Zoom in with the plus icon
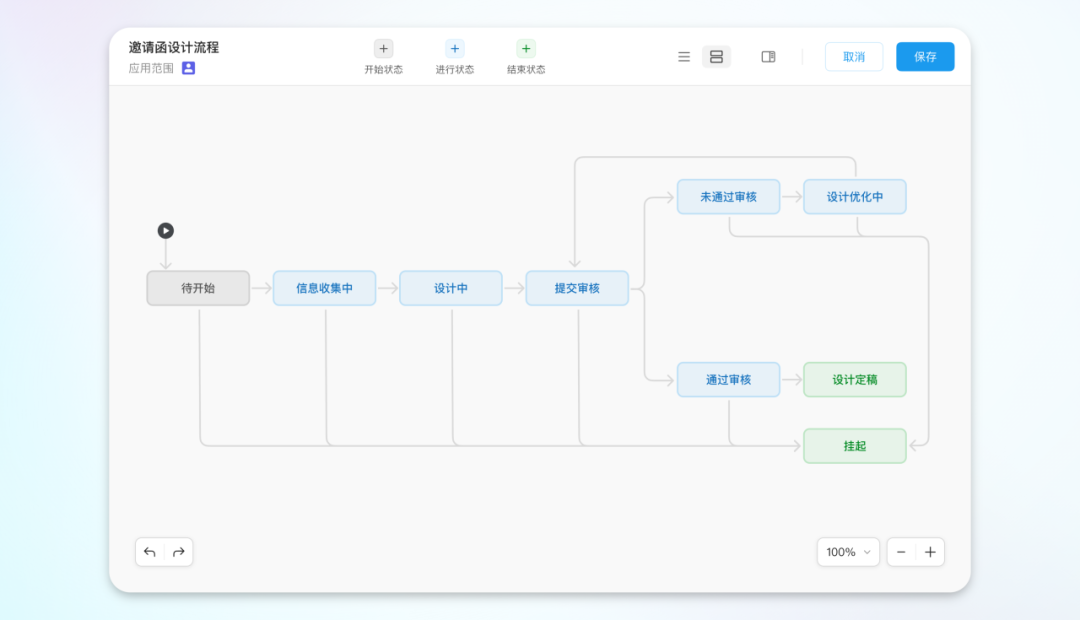This screenshot has width=1080, height=620. click(930, 552)
